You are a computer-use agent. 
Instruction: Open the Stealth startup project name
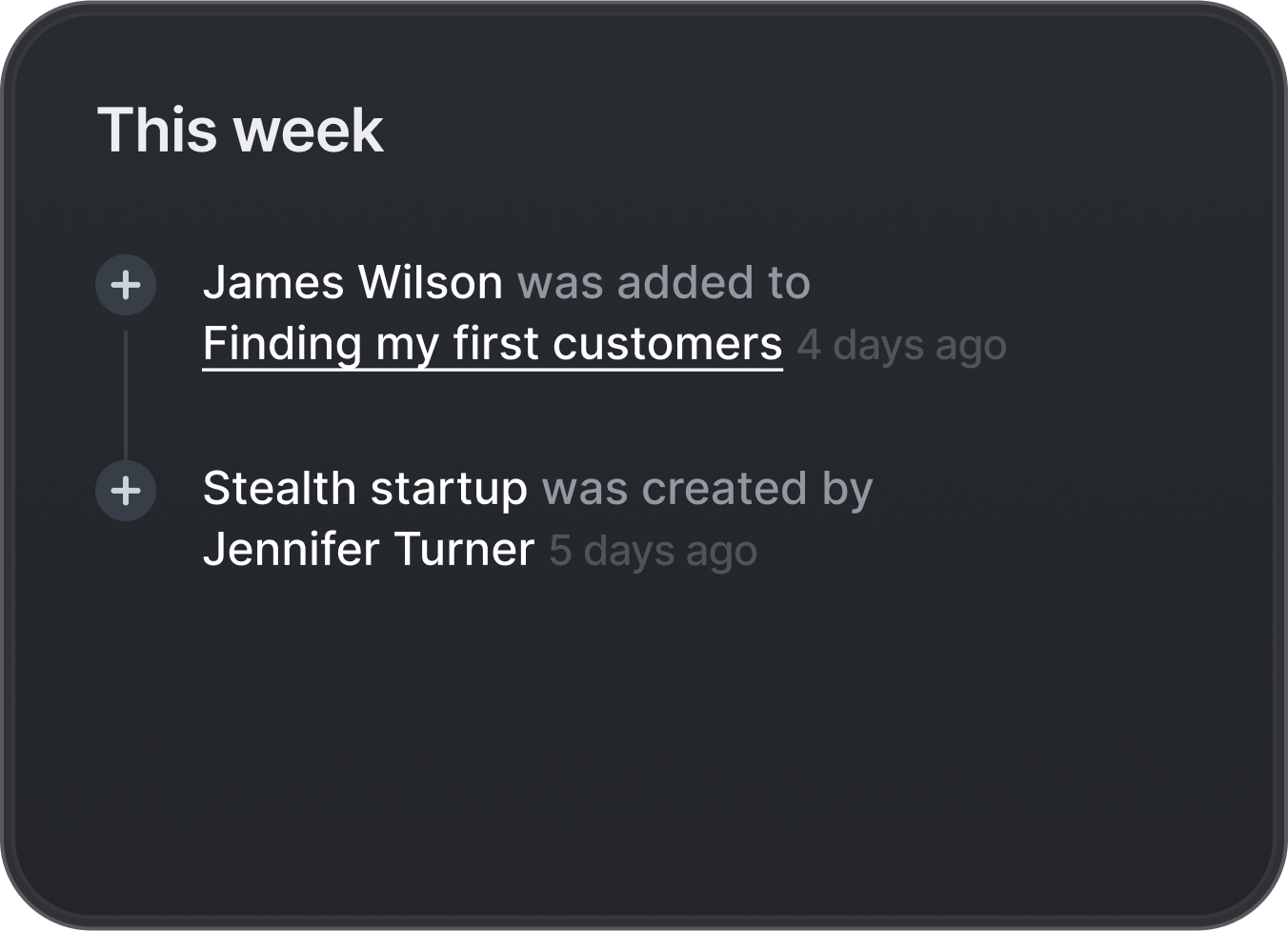point(365,489)
